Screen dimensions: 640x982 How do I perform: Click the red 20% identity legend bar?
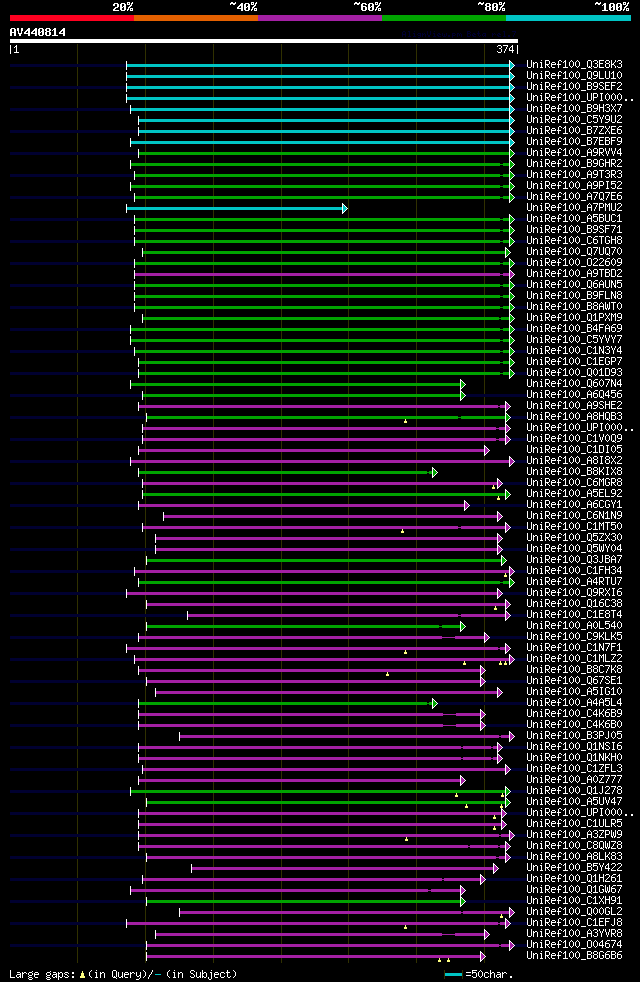coord(72,18)
